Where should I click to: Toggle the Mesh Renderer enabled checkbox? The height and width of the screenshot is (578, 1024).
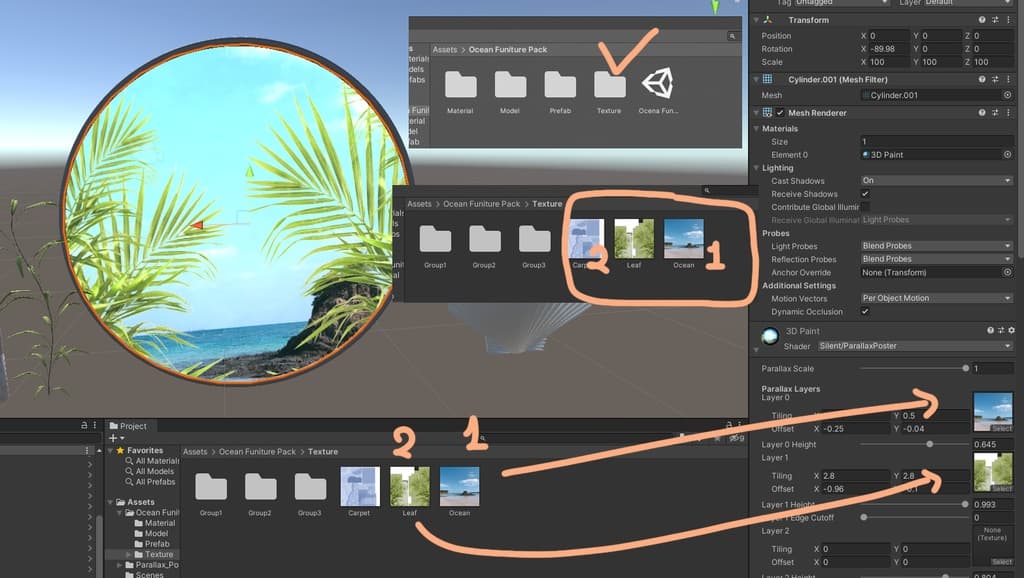(780, 112)
